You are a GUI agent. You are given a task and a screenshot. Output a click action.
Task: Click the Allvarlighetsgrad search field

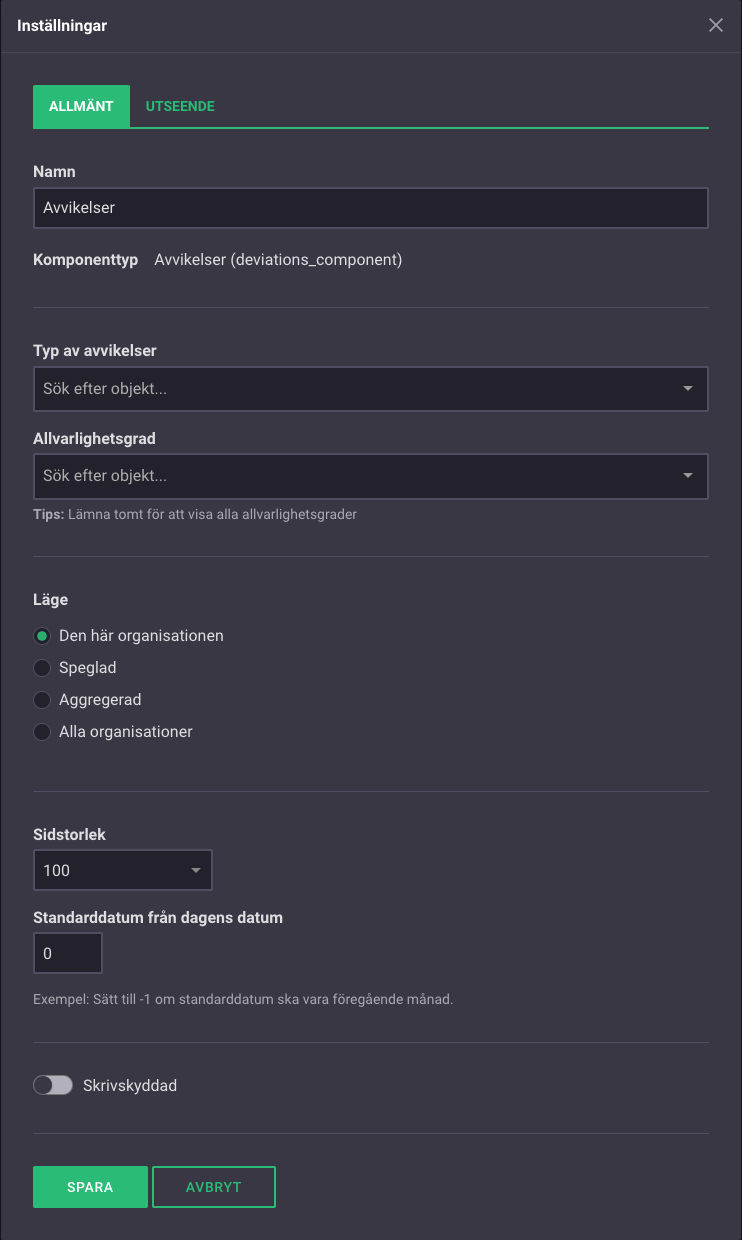[350, 476]
